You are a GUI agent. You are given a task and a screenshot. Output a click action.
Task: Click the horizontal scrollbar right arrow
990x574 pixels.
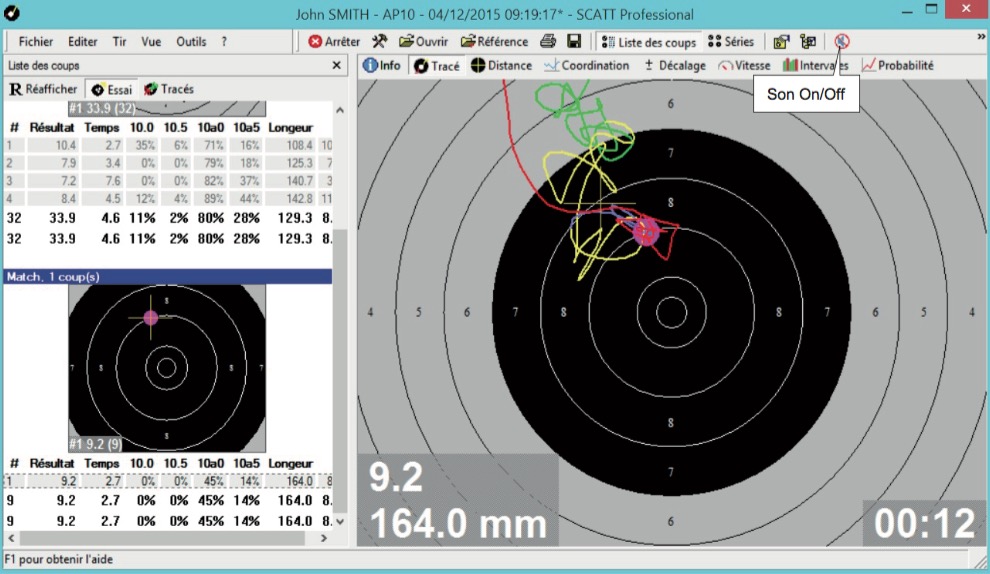(324, 538)
